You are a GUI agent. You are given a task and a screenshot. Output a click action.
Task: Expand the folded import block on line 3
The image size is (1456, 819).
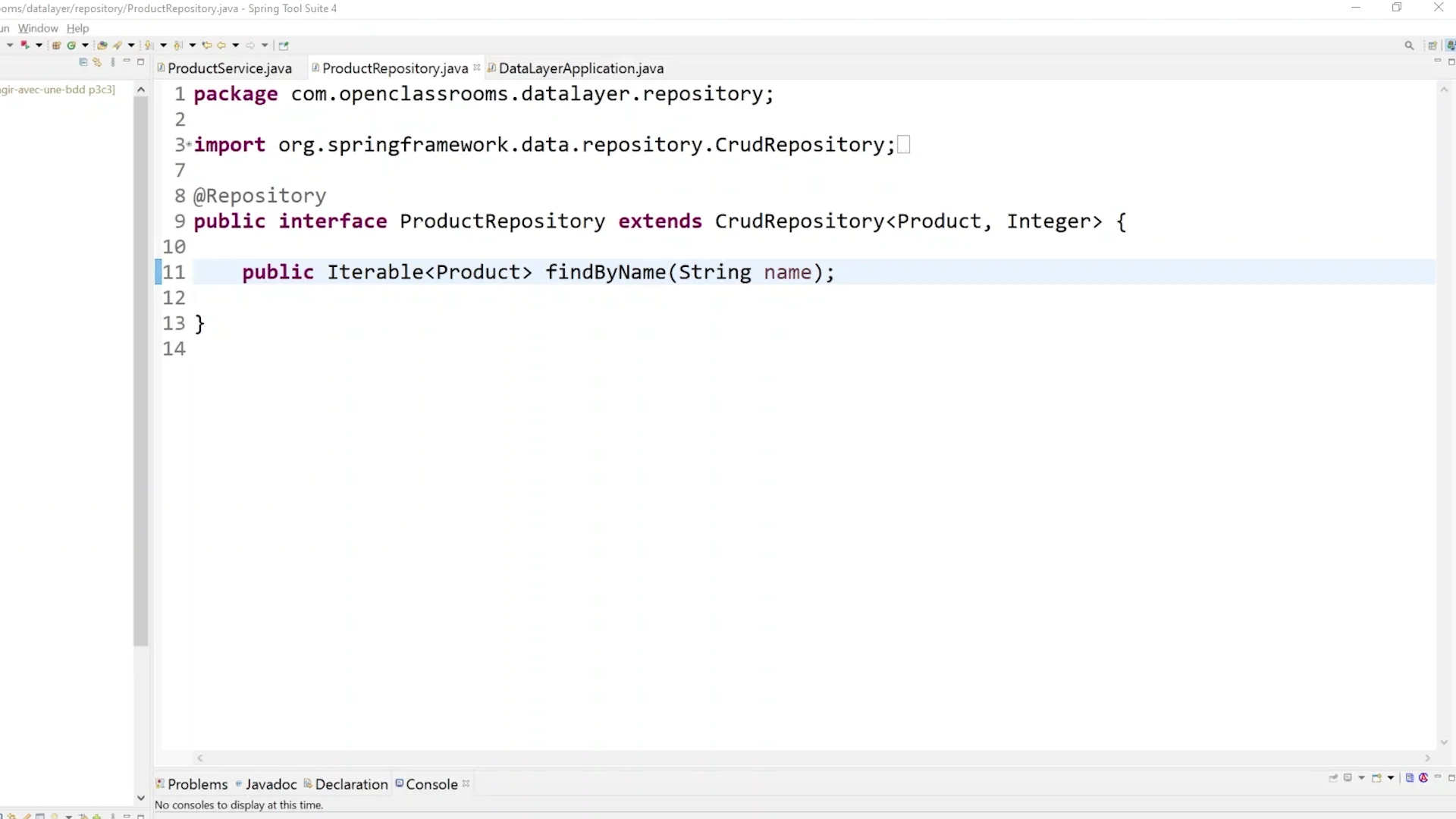pyautogui.click(x=188, y=144)
